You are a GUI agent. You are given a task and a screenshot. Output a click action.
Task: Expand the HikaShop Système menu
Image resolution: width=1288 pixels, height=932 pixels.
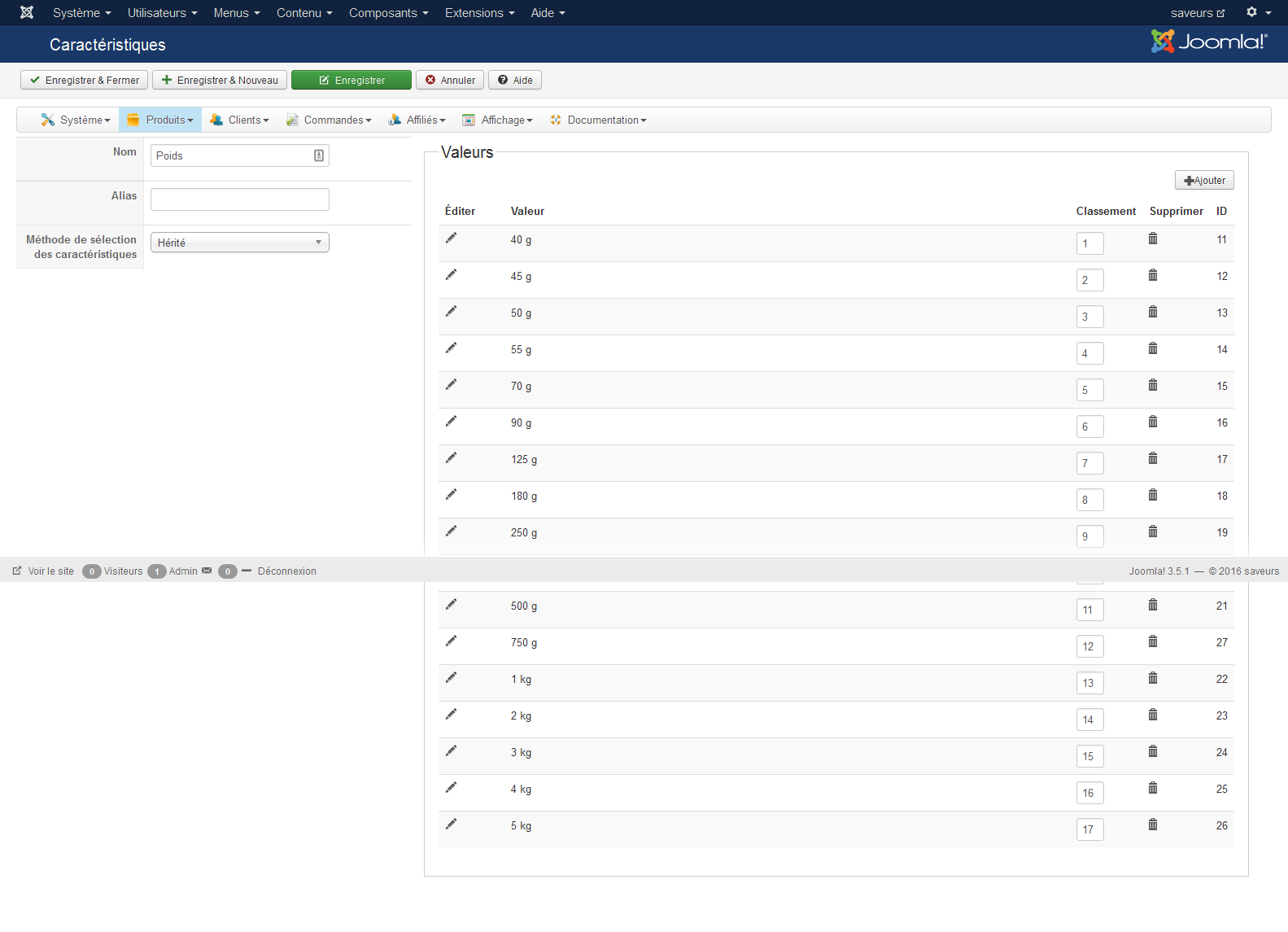76,120
